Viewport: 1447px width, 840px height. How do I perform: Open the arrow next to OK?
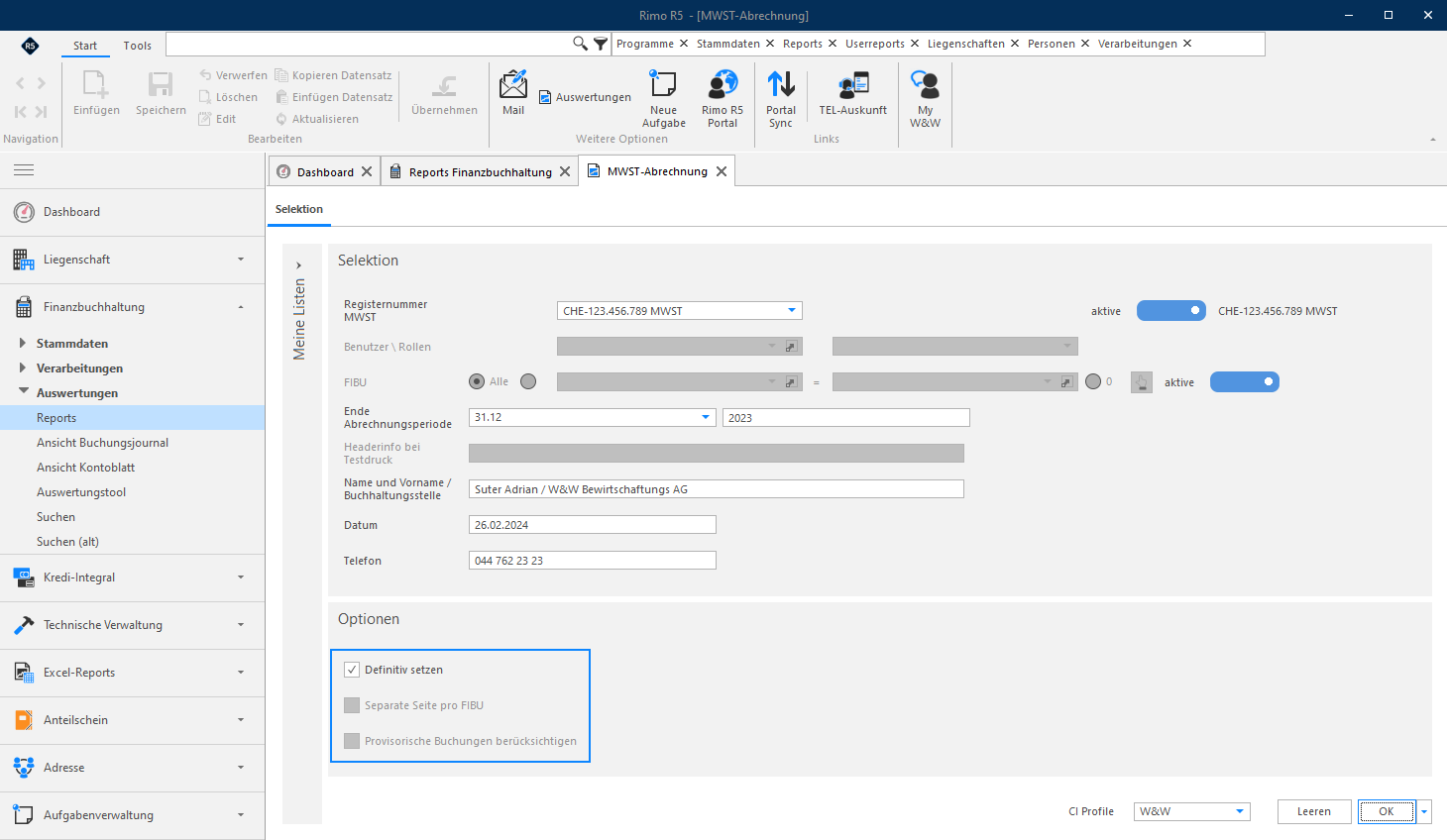[1424, 811]
